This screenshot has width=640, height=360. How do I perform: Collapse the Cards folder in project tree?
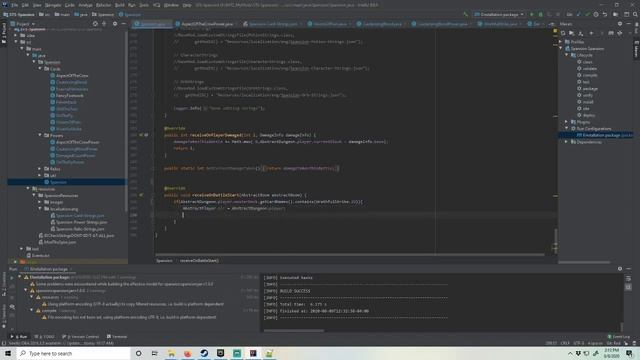[x=40, y=69]
